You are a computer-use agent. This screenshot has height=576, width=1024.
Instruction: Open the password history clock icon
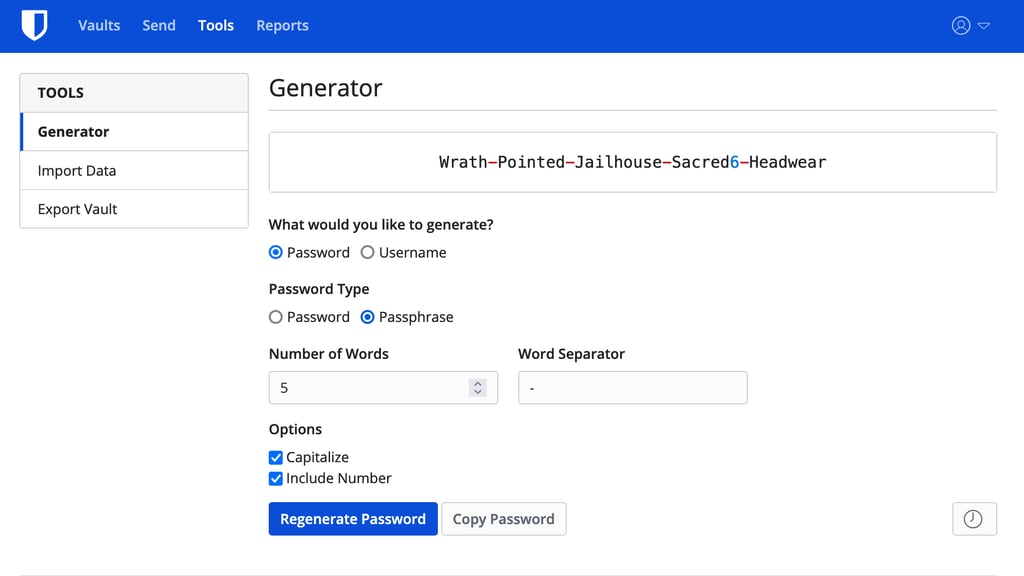pos(973,519)
